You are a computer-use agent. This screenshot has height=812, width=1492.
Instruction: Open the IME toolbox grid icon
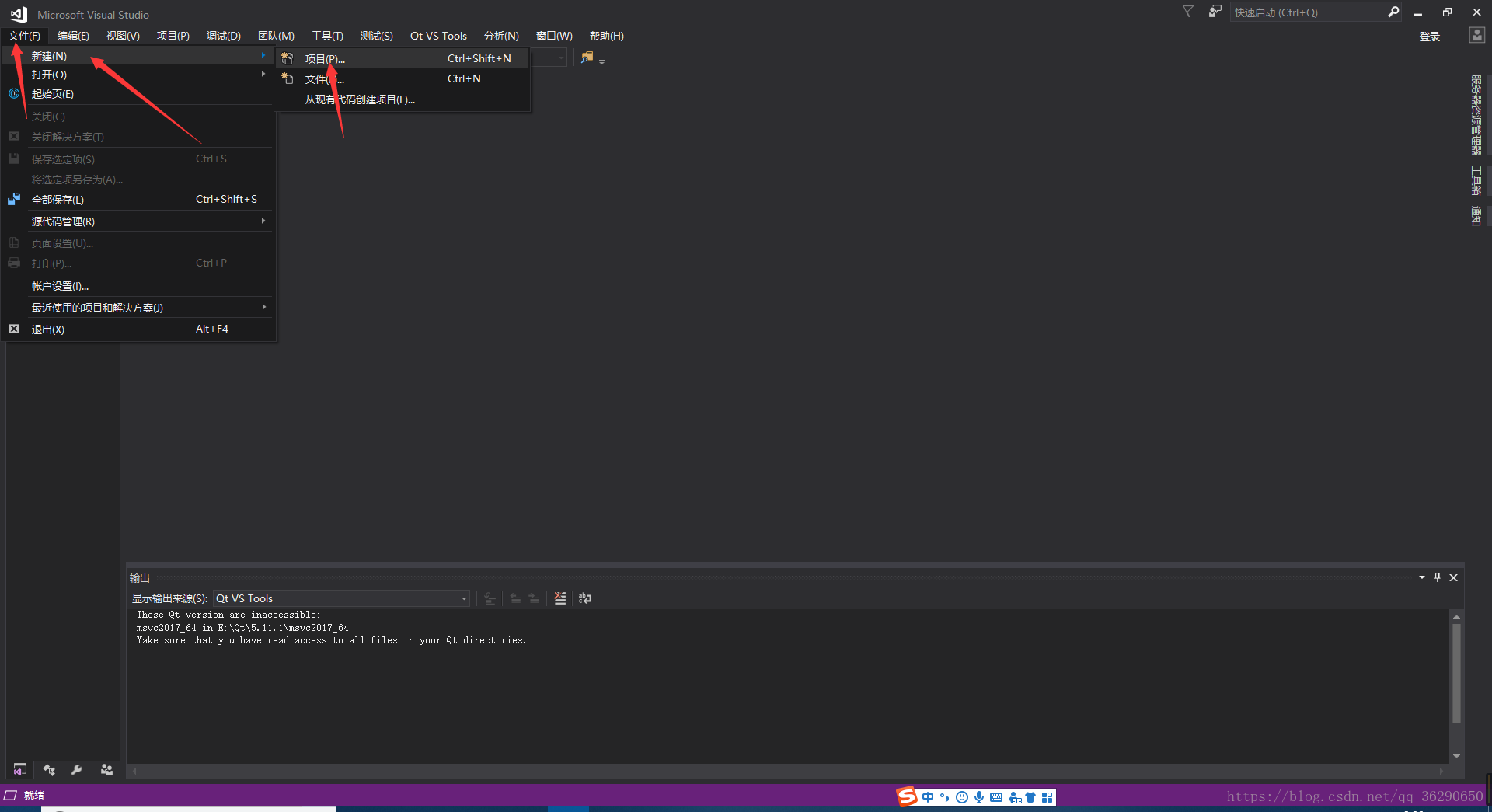(x=1047, y=797)
